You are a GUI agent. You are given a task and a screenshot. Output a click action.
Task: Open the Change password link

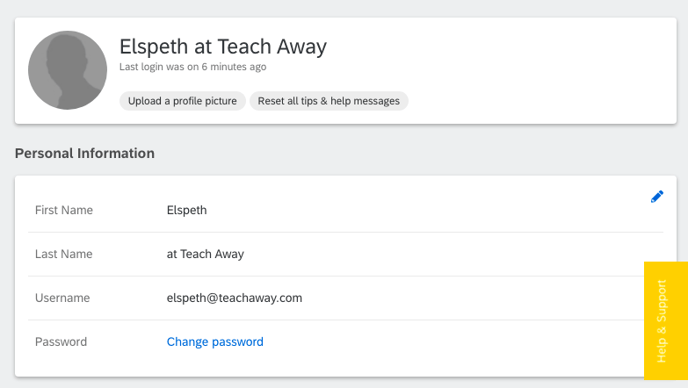(215, 341)
